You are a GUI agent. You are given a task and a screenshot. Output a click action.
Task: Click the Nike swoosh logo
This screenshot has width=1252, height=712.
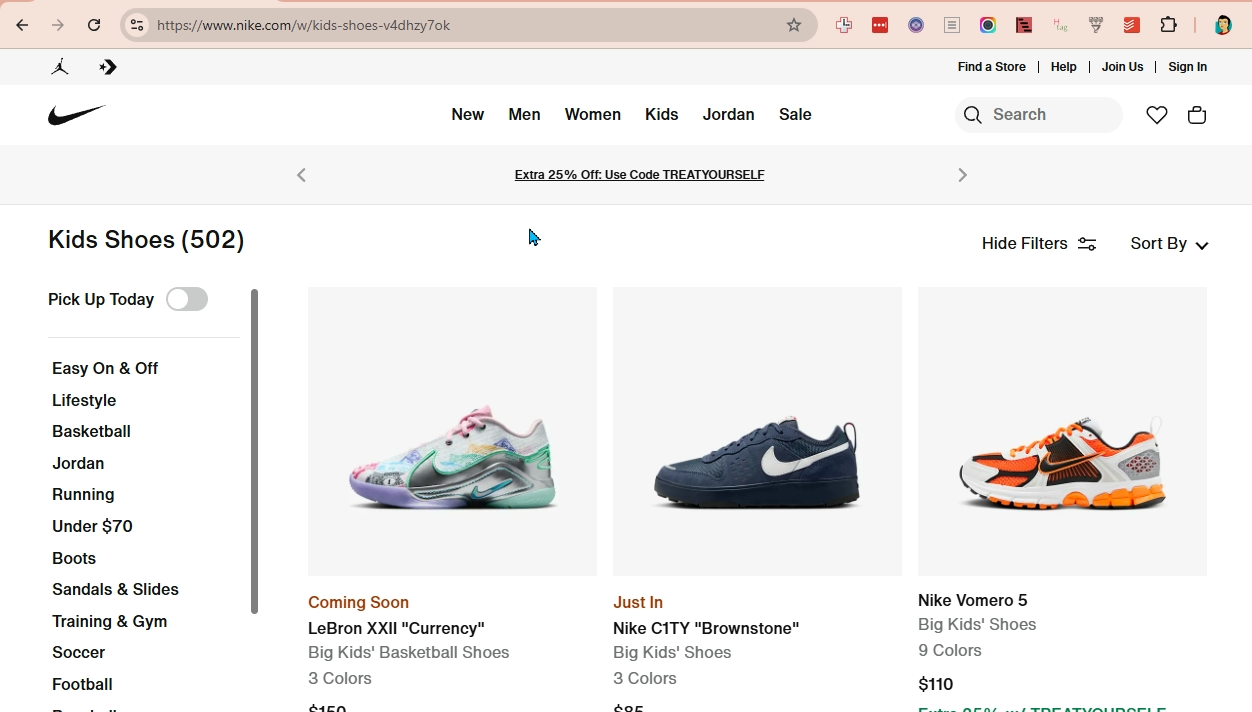tap(77, 115)
